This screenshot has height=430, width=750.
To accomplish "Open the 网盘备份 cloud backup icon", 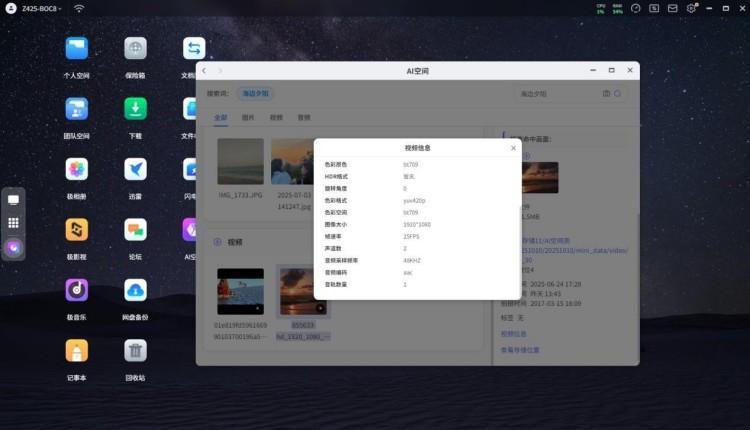I will pos(135,290).
